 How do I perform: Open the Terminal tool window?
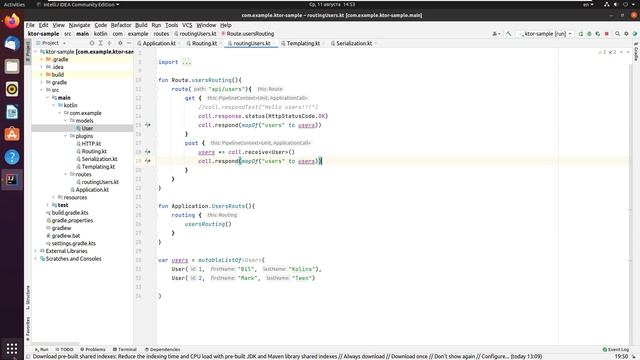[x=124, y=349]
